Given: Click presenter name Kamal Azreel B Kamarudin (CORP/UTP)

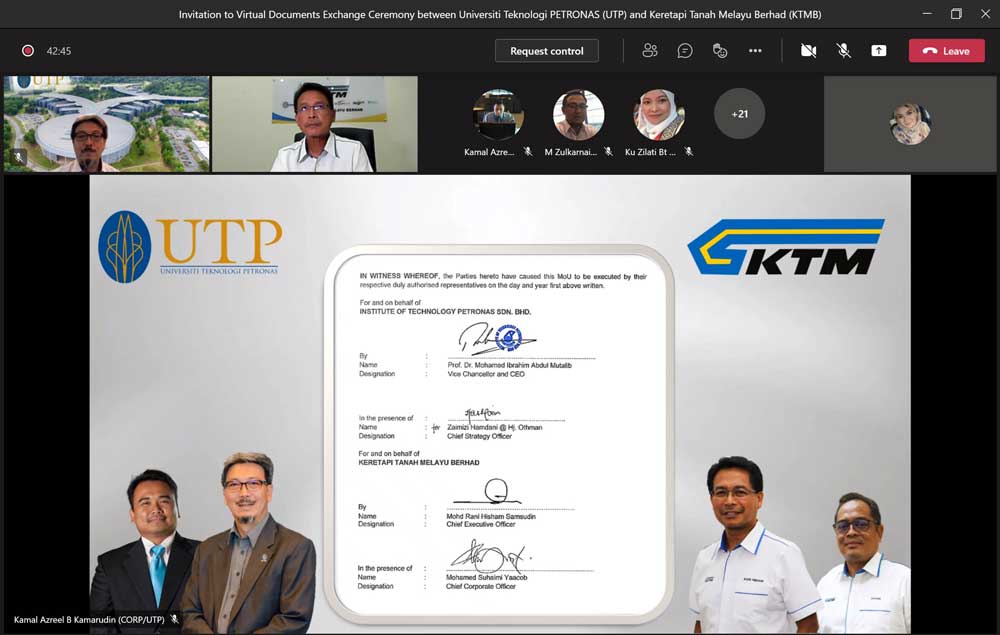Looking at the screenshot, I should point(89,620).
